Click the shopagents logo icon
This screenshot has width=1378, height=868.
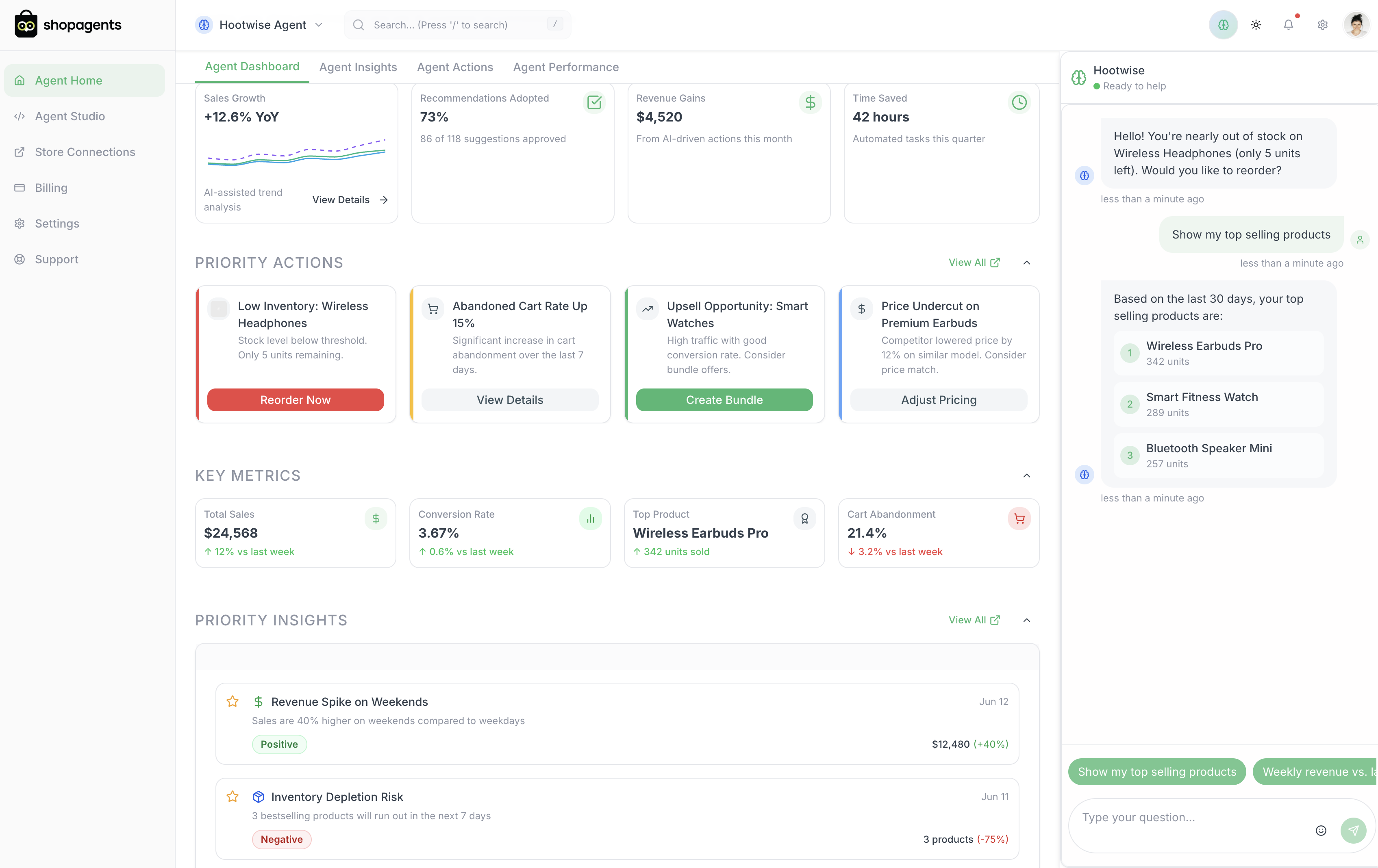pos(26,25)
